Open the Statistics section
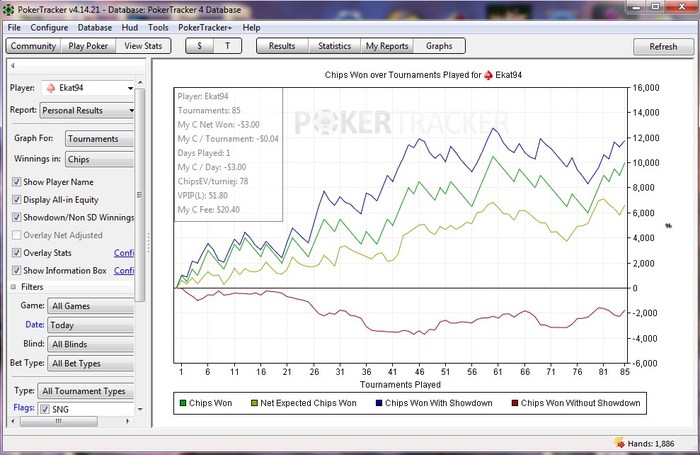This screenshot has width=700, height=455. point(334,46)
